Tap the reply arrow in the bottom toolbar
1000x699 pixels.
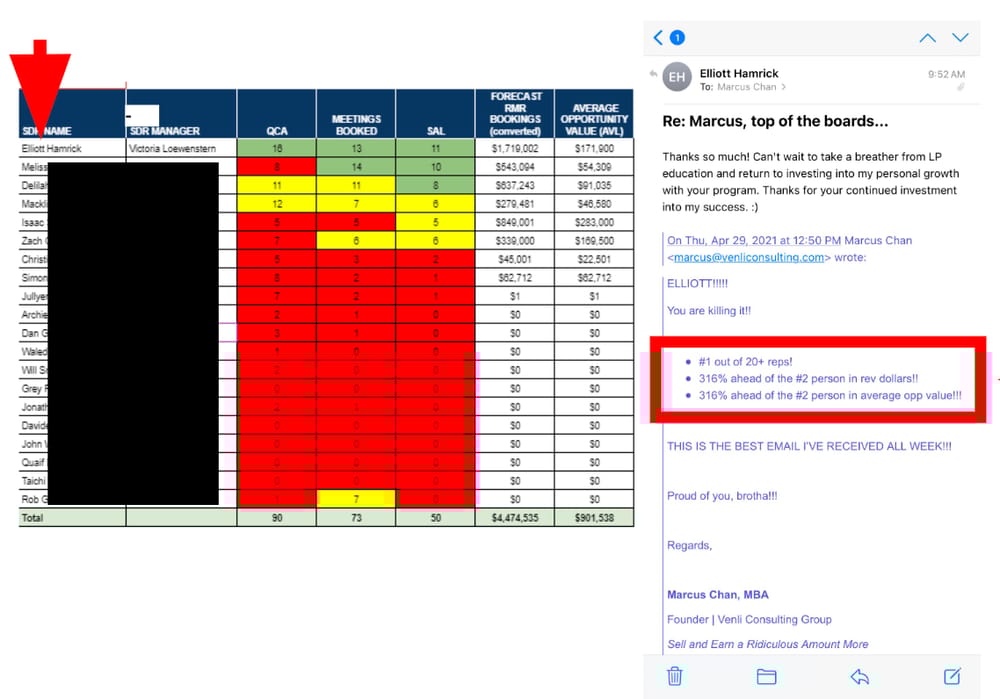(860, 676)
